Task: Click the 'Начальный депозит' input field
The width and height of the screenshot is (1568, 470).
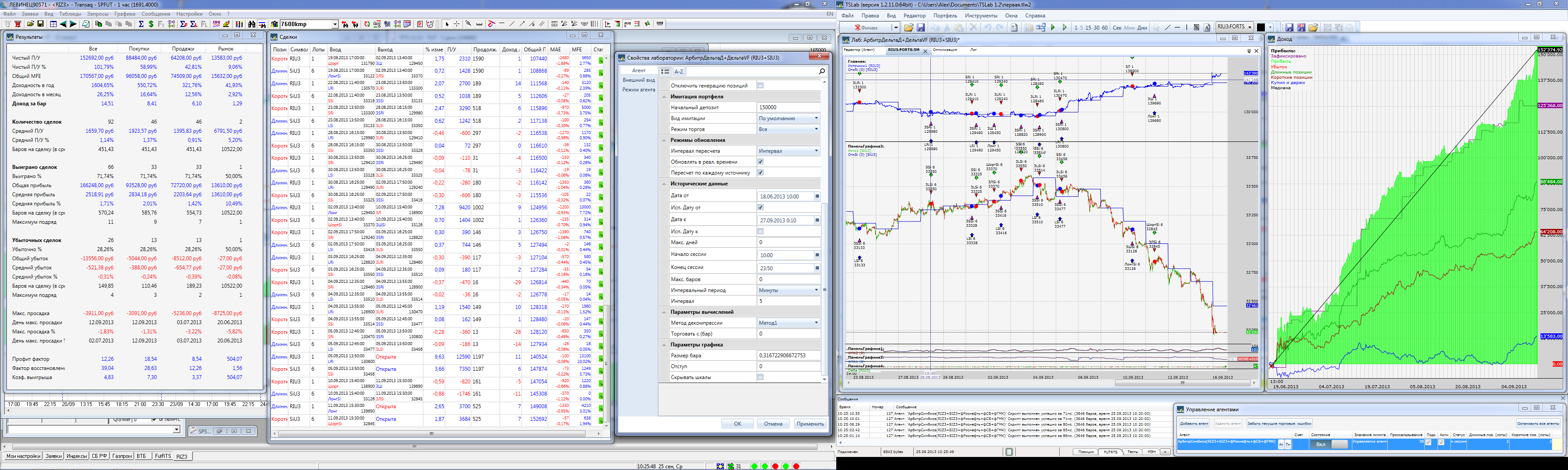Action: click(x=787, y=107)
